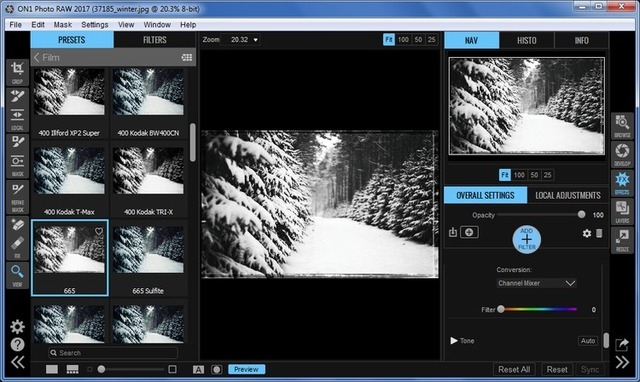The height and width of the screenshot is (382, 640).
Task: Switch to the Develop module
Action: point(622,155)
